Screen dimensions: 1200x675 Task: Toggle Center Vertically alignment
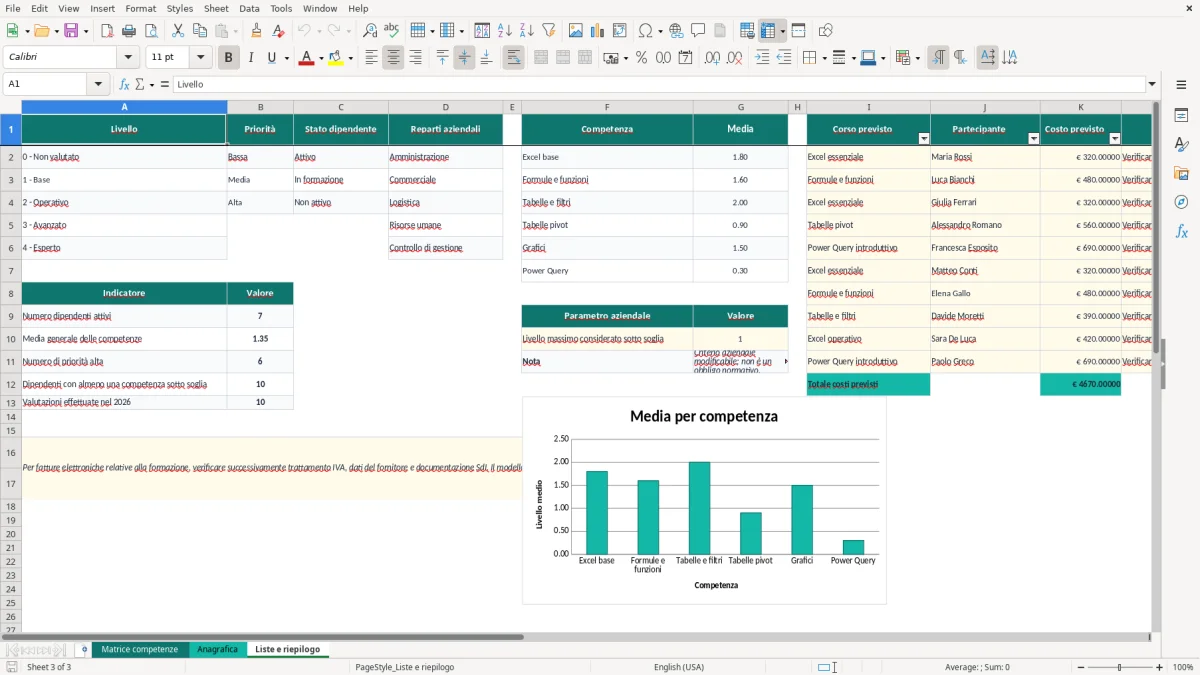(464, 58)
